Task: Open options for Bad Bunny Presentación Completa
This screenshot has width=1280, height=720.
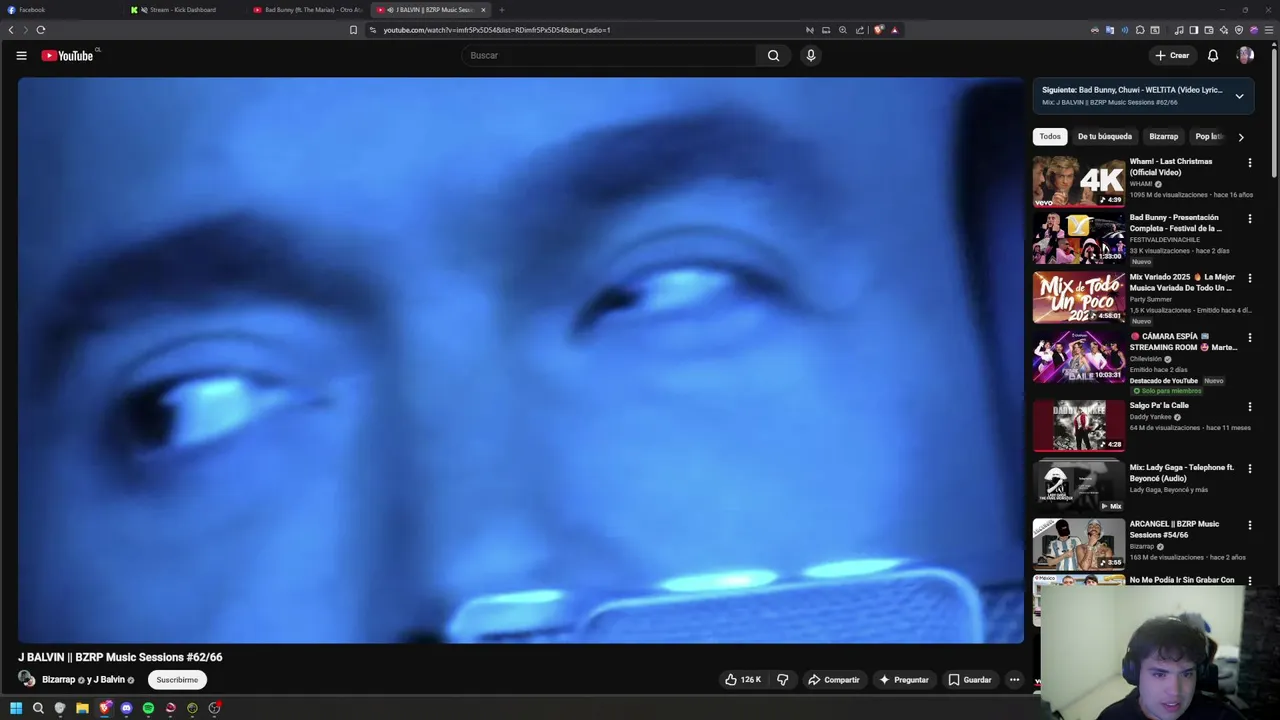Action: (x=1249, y=218)
